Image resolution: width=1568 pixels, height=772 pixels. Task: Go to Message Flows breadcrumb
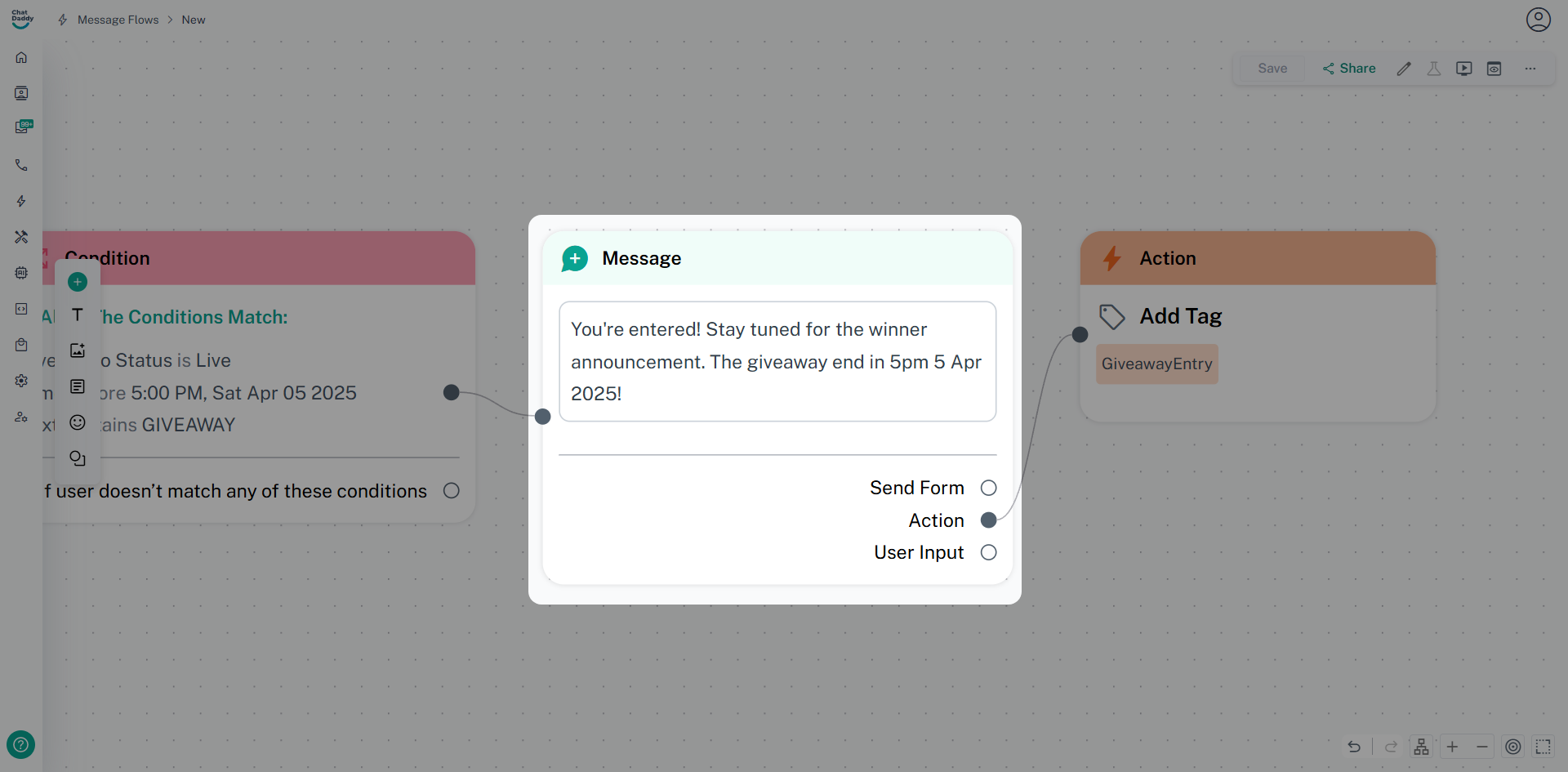118,20
